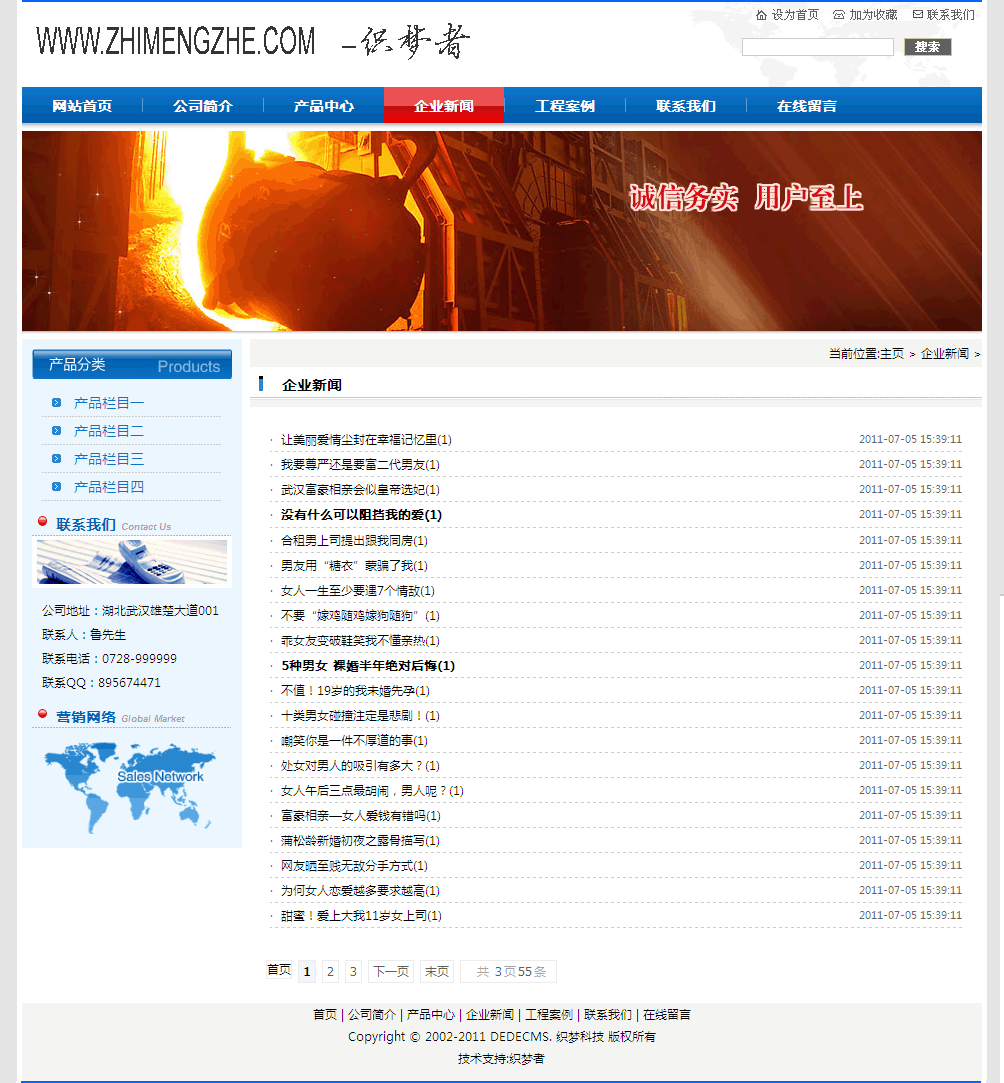
Task: Click the arrow icon beside 产品栏目一
Action: (56, 403)
